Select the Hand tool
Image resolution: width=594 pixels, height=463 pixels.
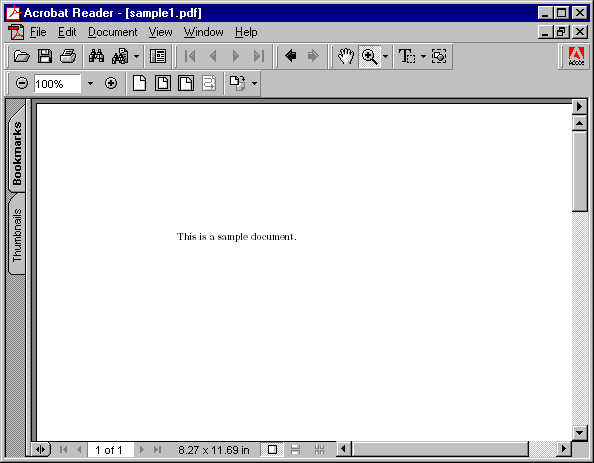click(345, 56)
